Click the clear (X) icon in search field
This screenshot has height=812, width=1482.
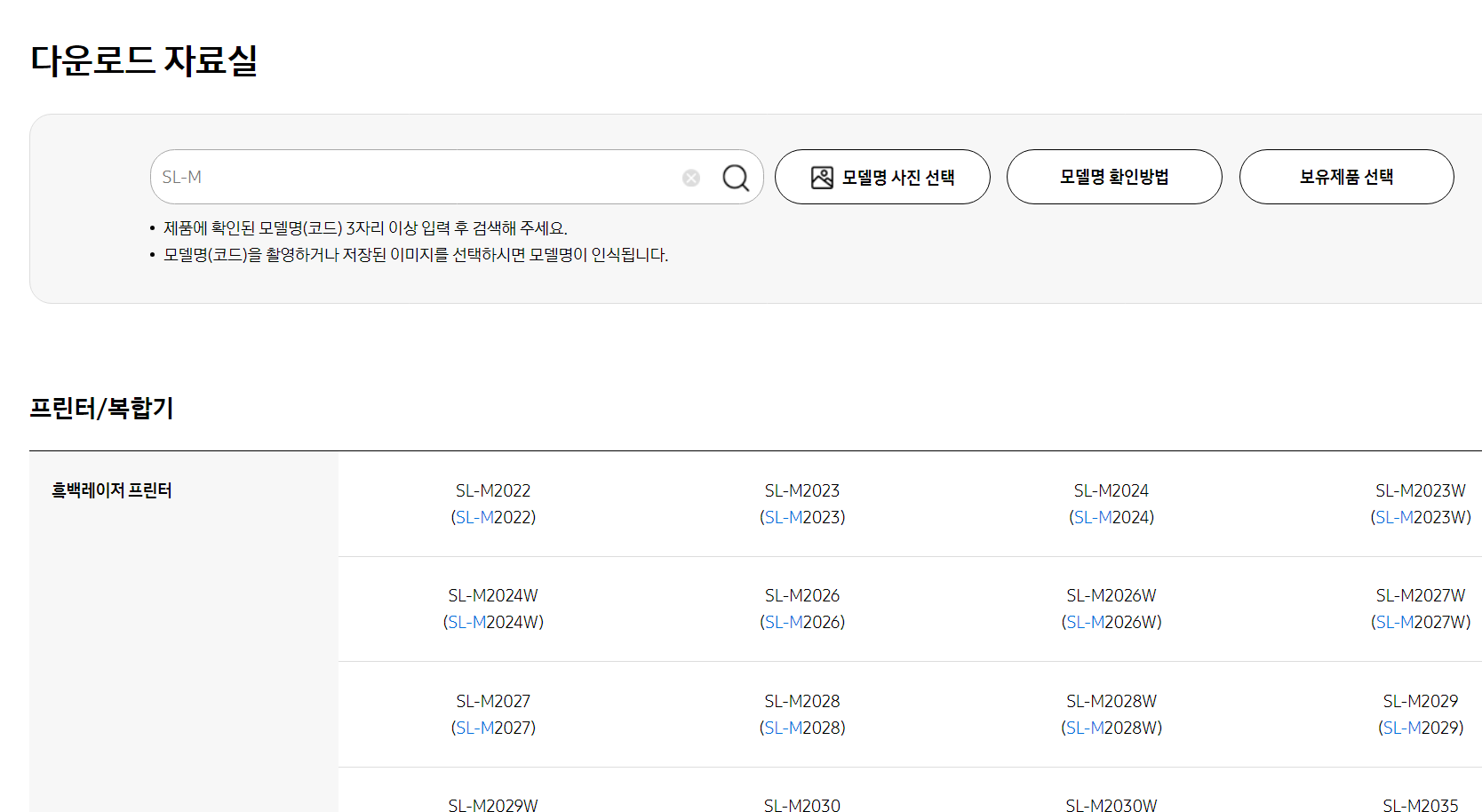691,177
